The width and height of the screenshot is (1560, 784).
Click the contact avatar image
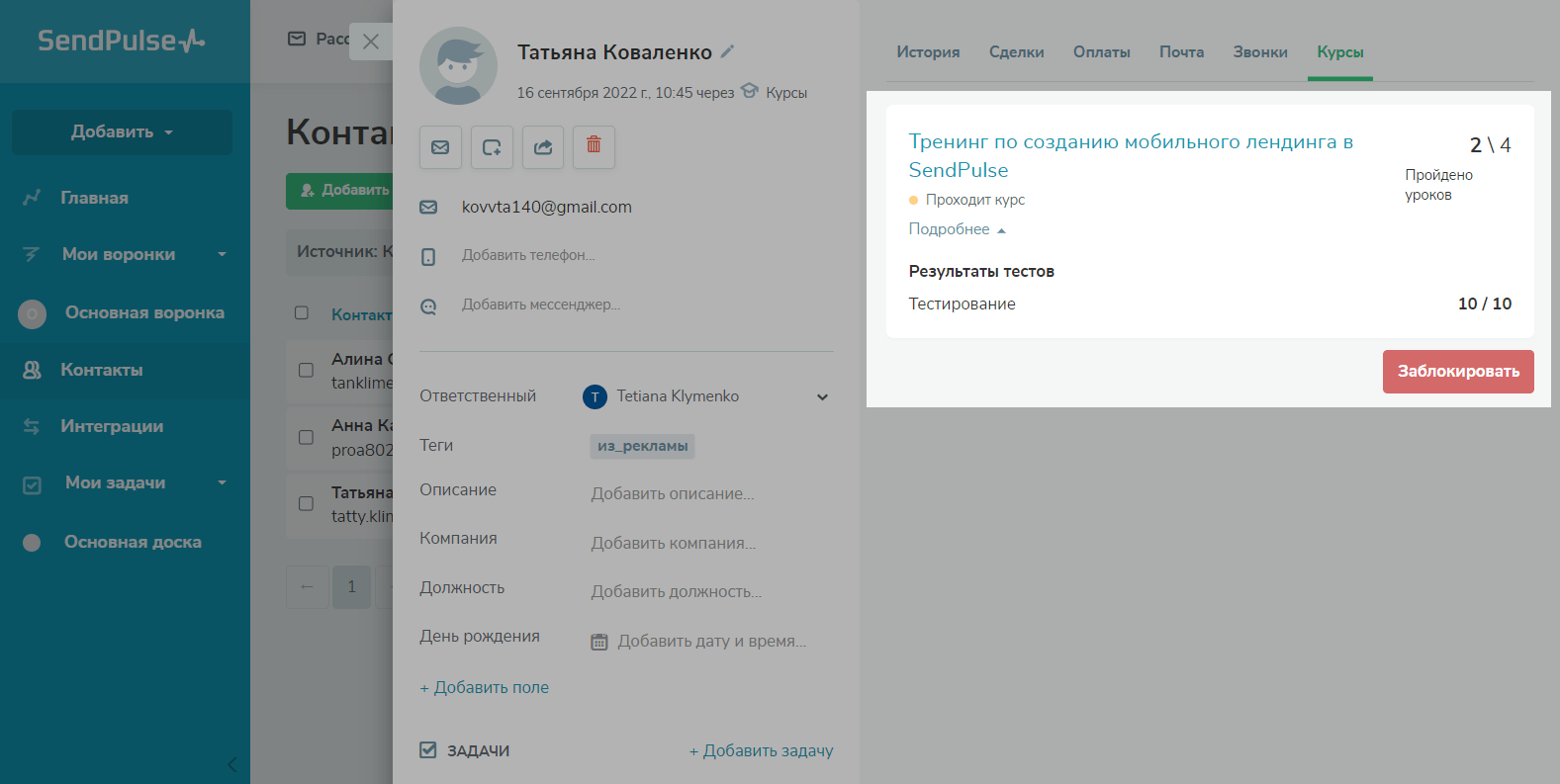[x=458, y=66]
